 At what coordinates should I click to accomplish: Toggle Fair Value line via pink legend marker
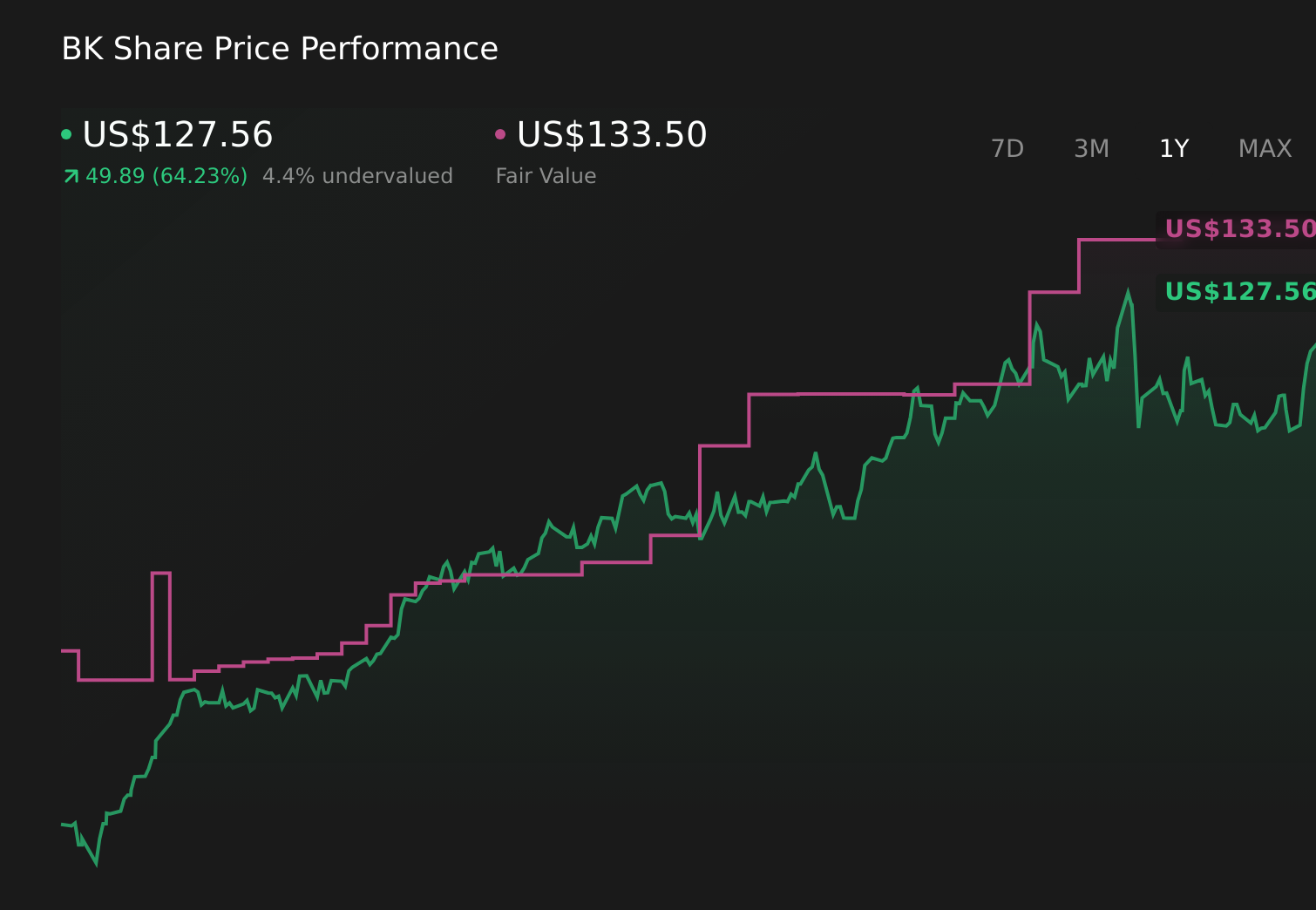point(499,133)
